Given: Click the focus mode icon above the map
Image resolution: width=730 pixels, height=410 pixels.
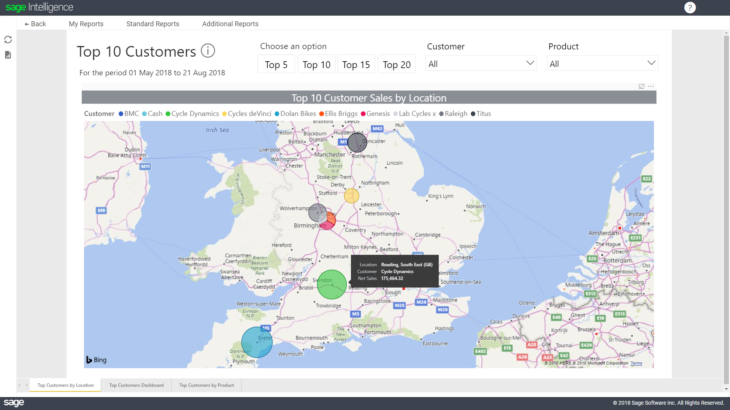Looking at the screenshot, I should click(x=642, y=86).
